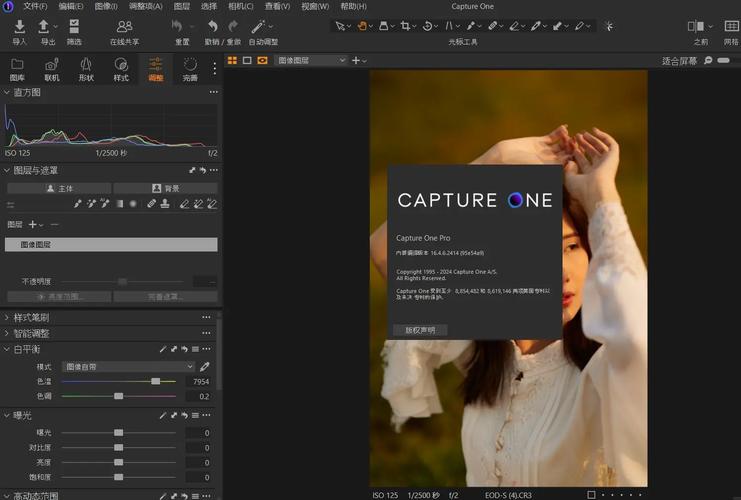The image size is (741, 500).
Task: Select the crop cursor tool
Action: pyautogui.click(x=405, y=26)
